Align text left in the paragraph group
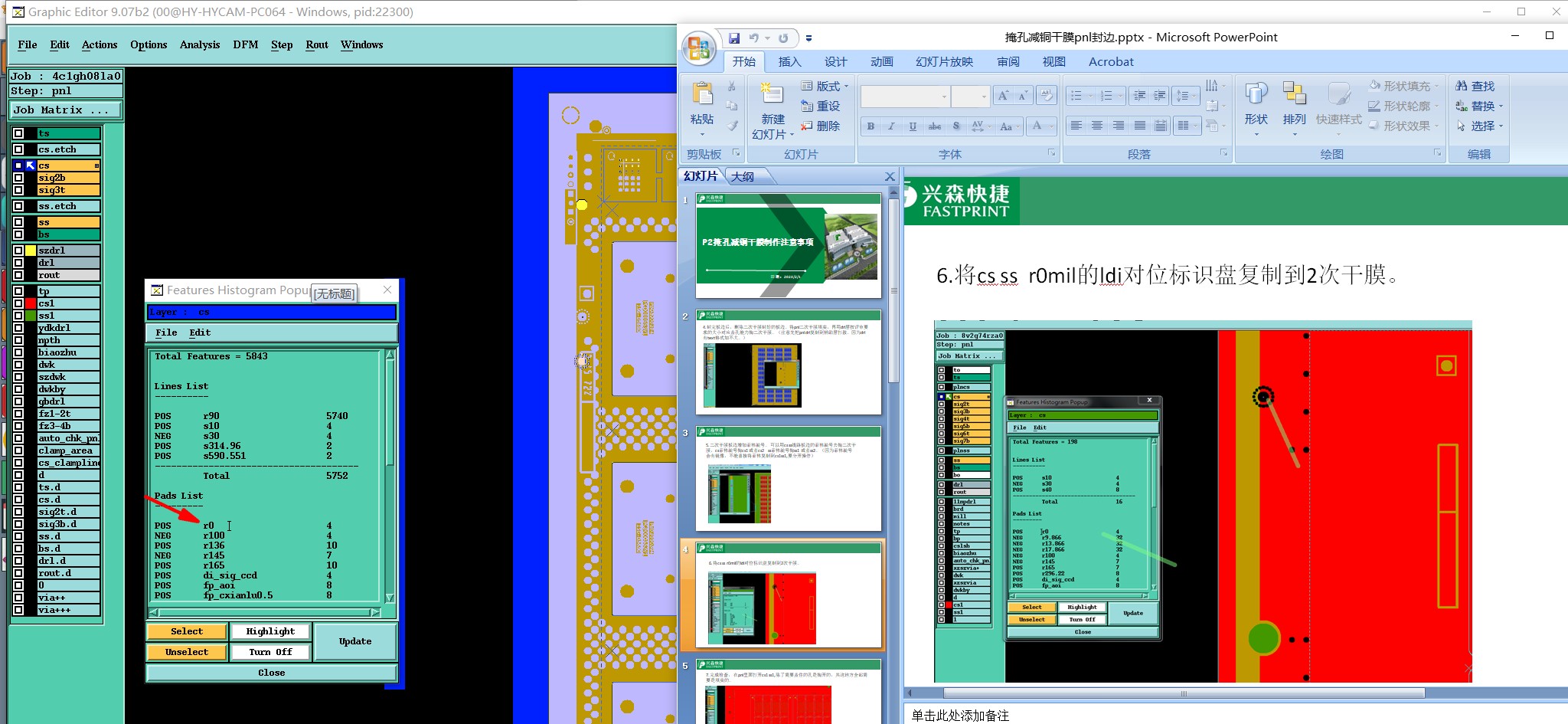Image resolution: width=1568 pixels, height=724 pixels. click(1076, 126)
